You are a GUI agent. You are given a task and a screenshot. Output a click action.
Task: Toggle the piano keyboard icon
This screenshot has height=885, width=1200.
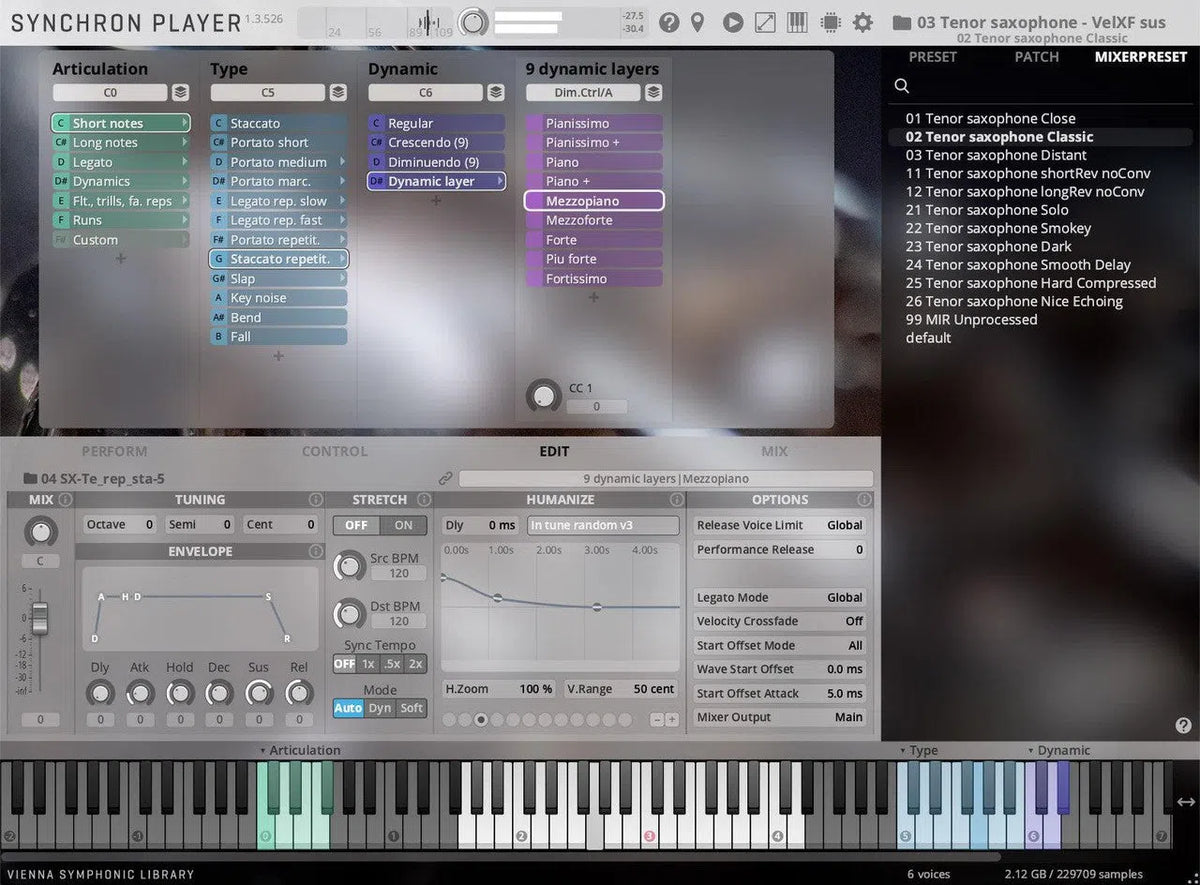pyautogui.click(x=797, y=23)
